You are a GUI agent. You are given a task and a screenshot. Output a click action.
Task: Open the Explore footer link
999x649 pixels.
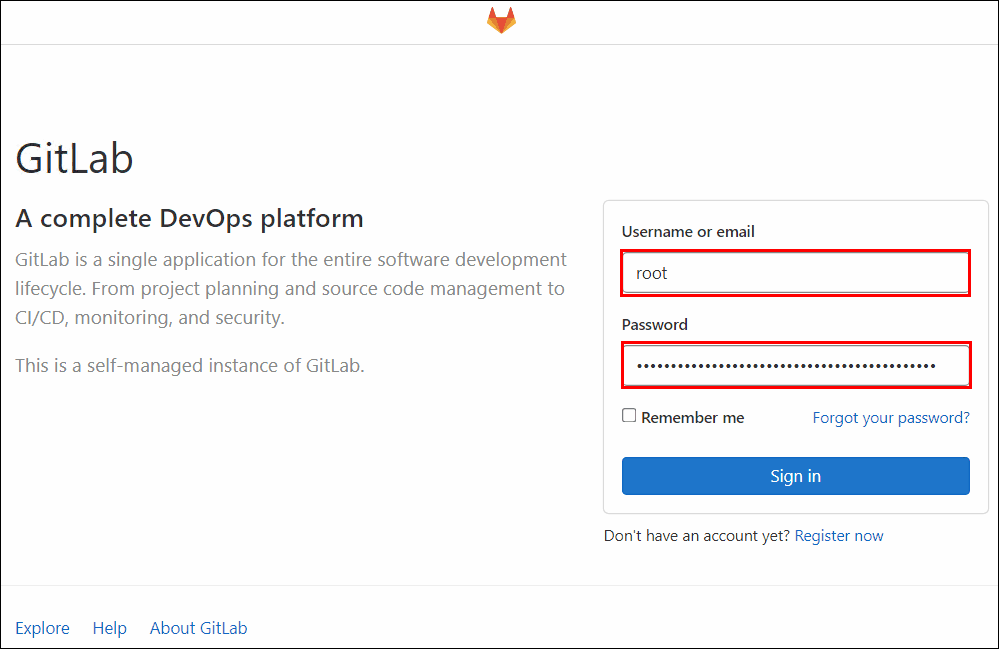[43, 628]
